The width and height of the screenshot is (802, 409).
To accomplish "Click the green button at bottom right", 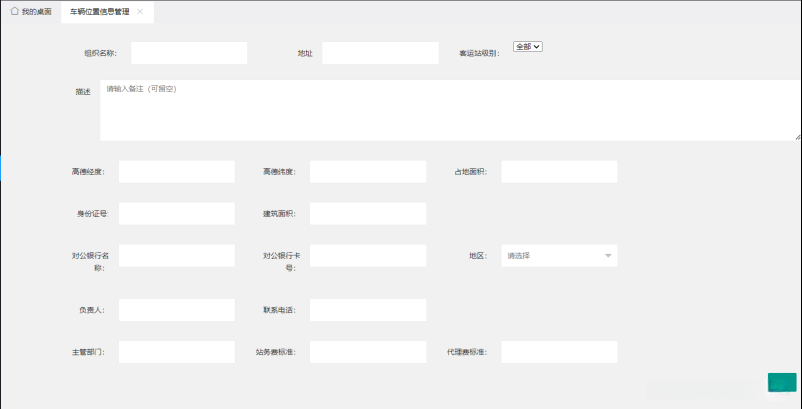I will pos(781,382).
